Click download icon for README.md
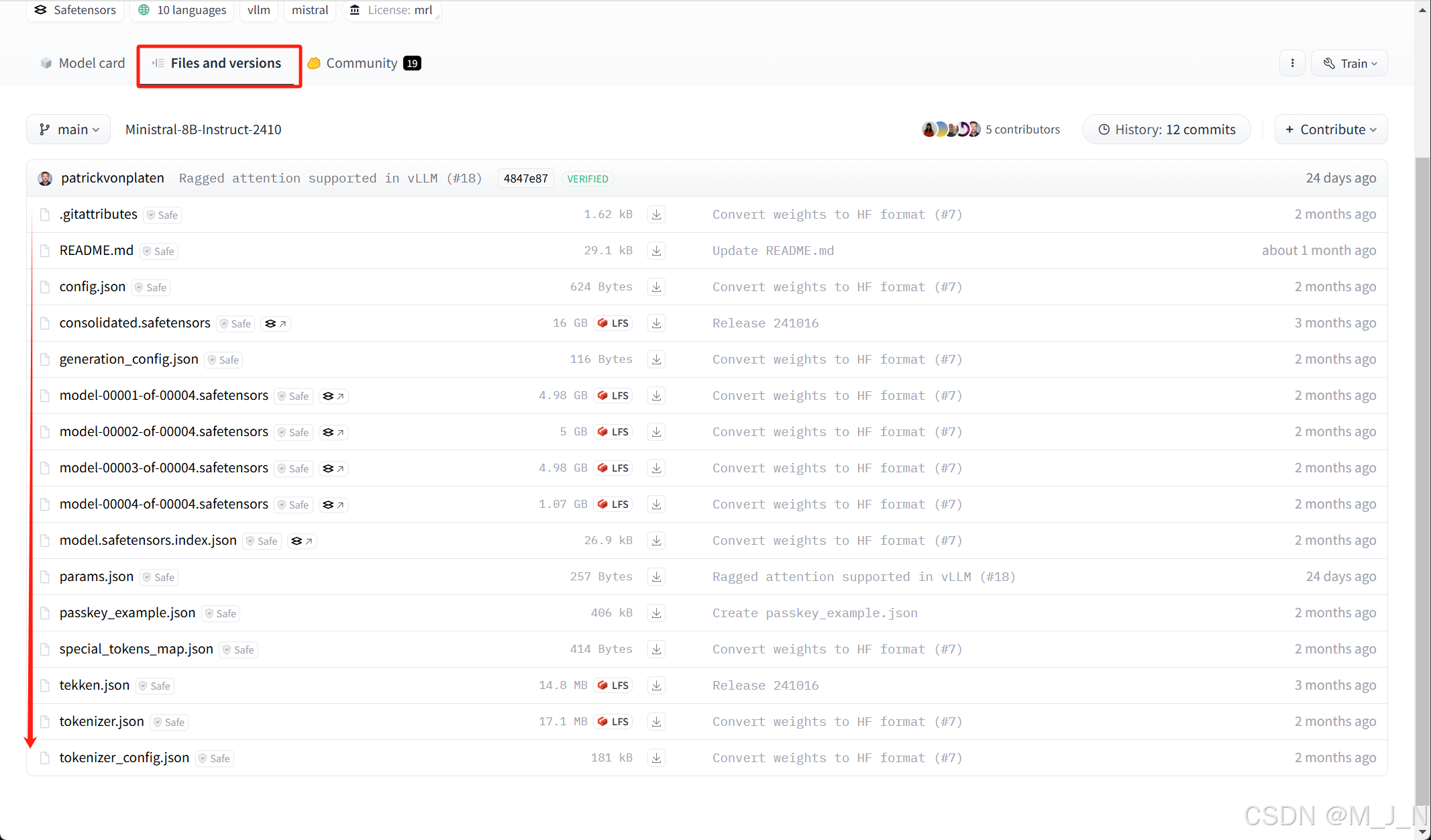 [656, 251]
